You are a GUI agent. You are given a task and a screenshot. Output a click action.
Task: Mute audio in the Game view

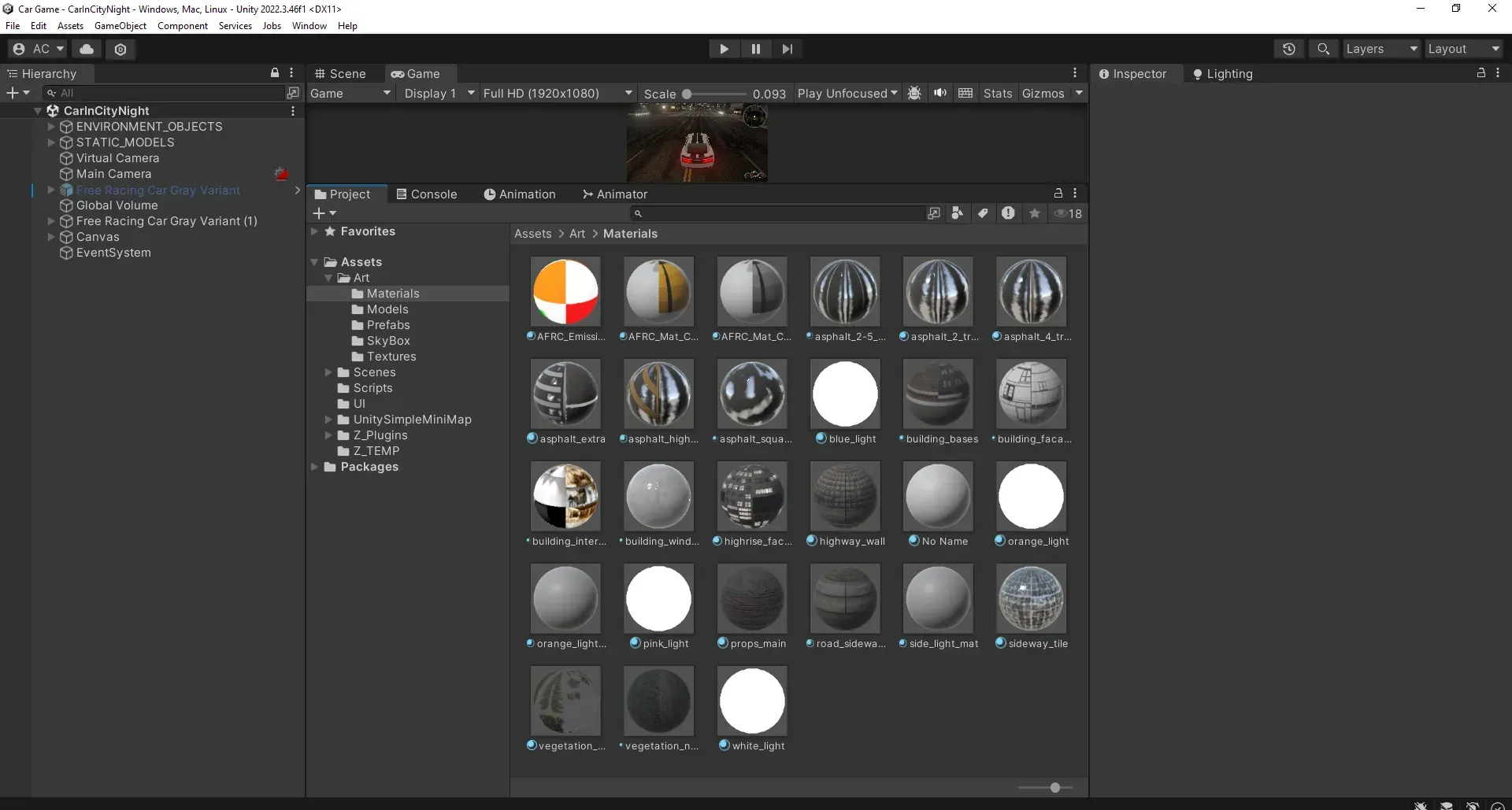940,93
